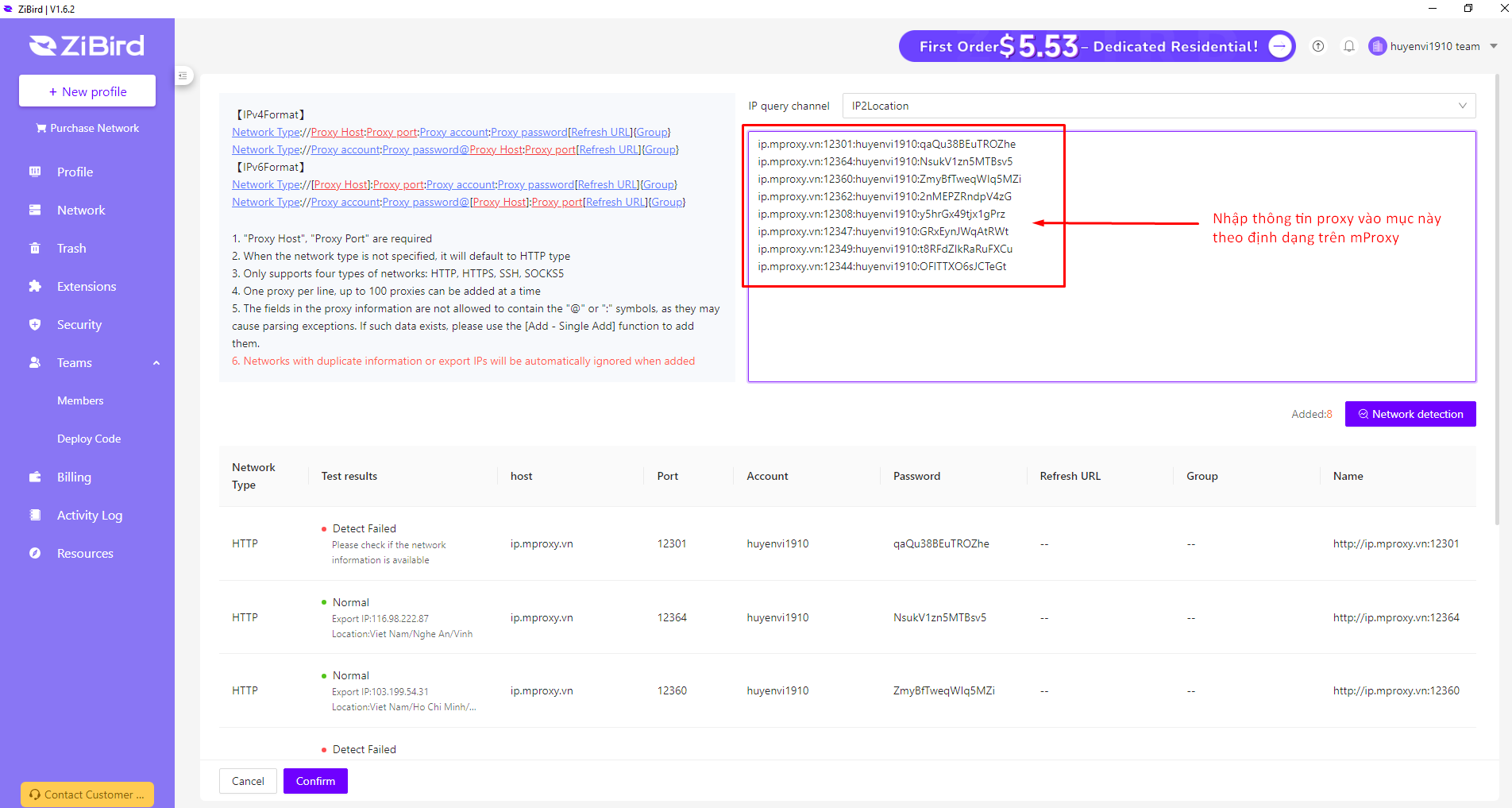
Task: Click the Password column header
Action: click(916, 476)
